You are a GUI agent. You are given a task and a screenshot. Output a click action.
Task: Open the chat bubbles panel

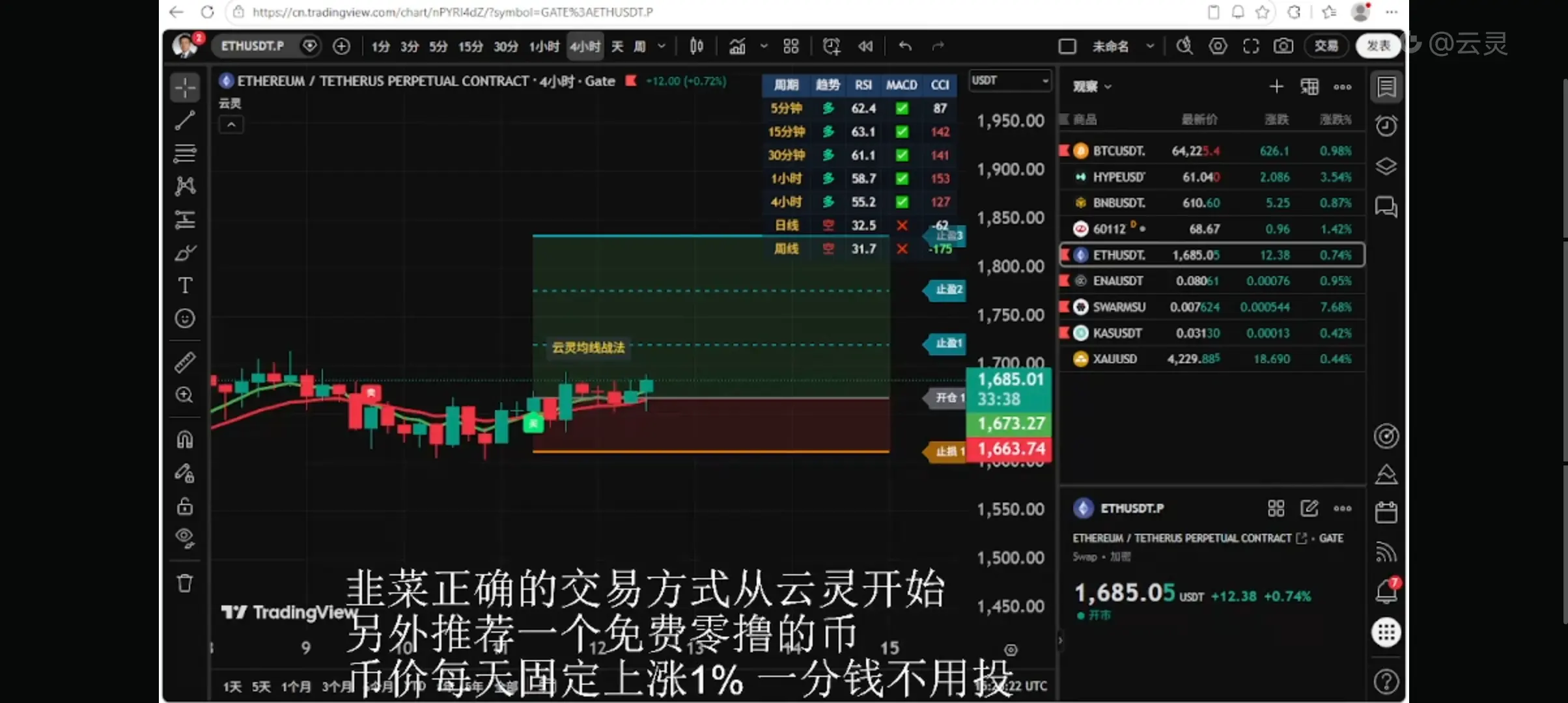pyautogui.click(x=1386, y=208)
